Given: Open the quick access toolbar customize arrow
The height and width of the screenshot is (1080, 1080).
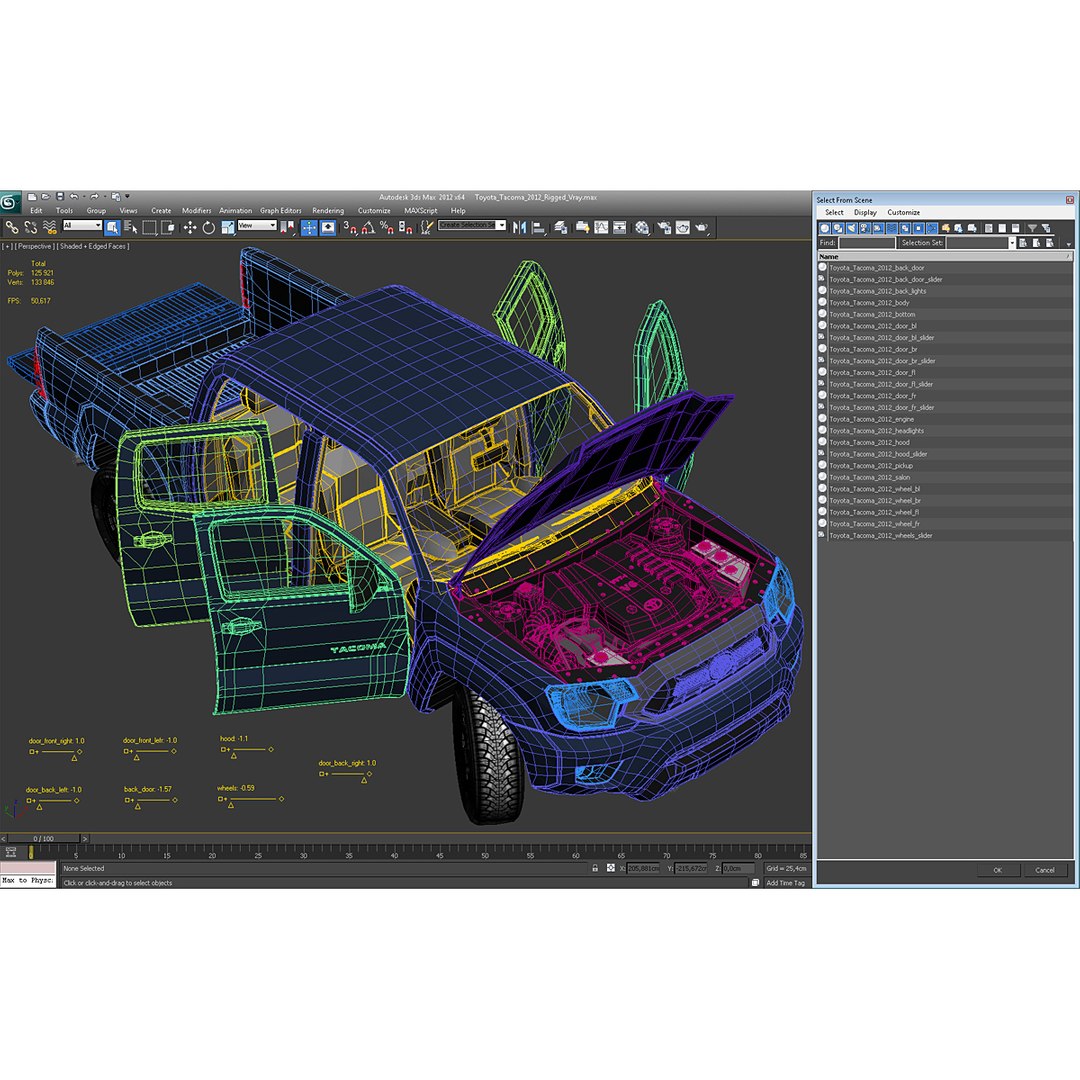Looking at the screenshot, I should pos(127,197).
